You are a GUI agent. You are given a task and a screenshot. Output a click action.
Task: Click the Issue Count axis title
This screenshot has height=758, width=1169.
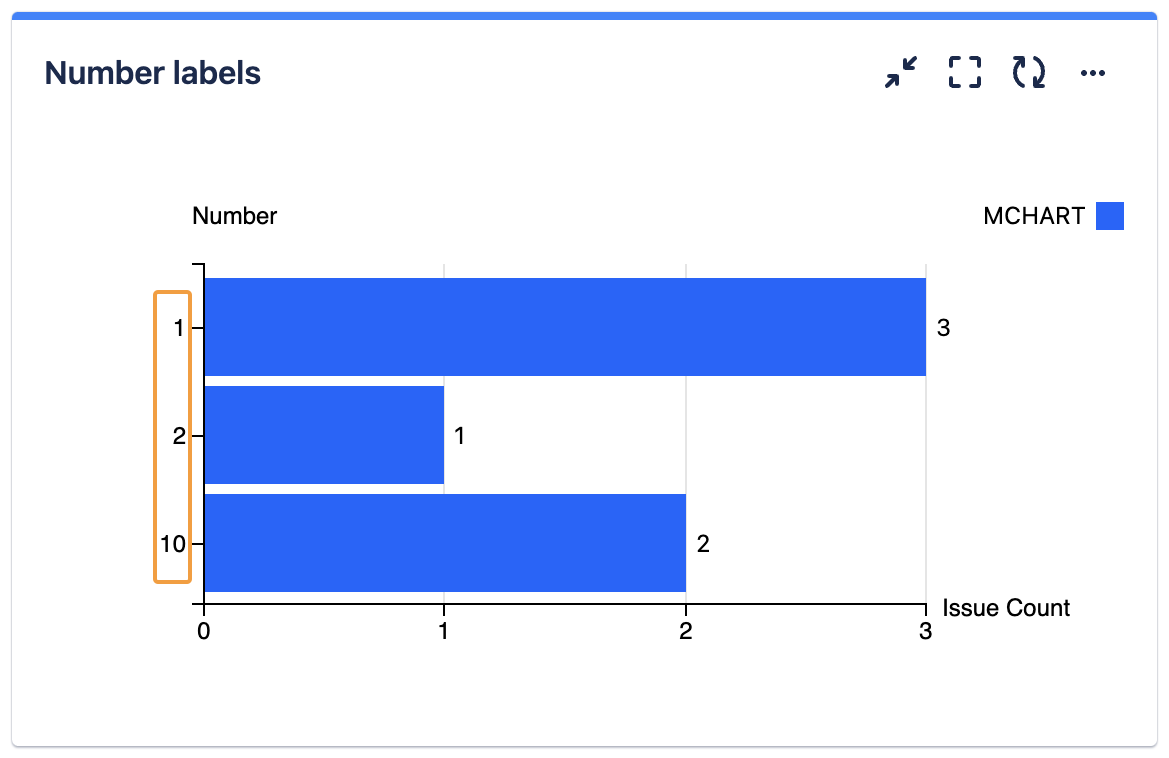pyautogui.click(x=1006, y=608)
